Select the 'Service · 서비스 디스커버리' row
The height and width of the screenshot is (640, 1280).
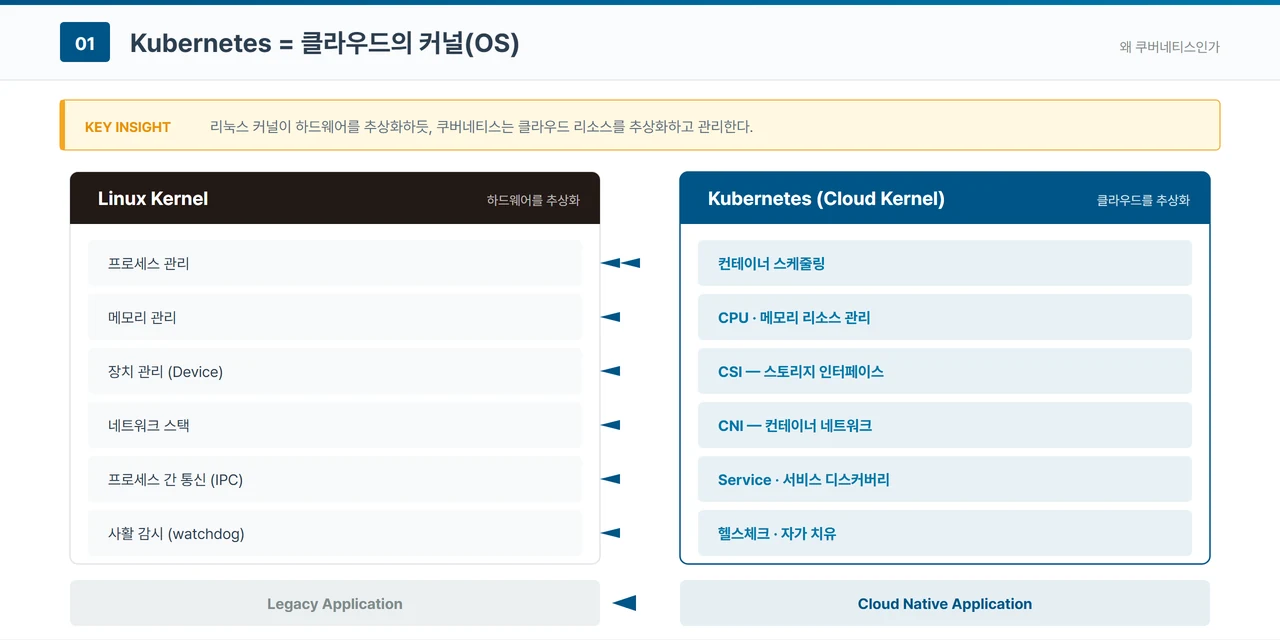[x=945, y=479]
